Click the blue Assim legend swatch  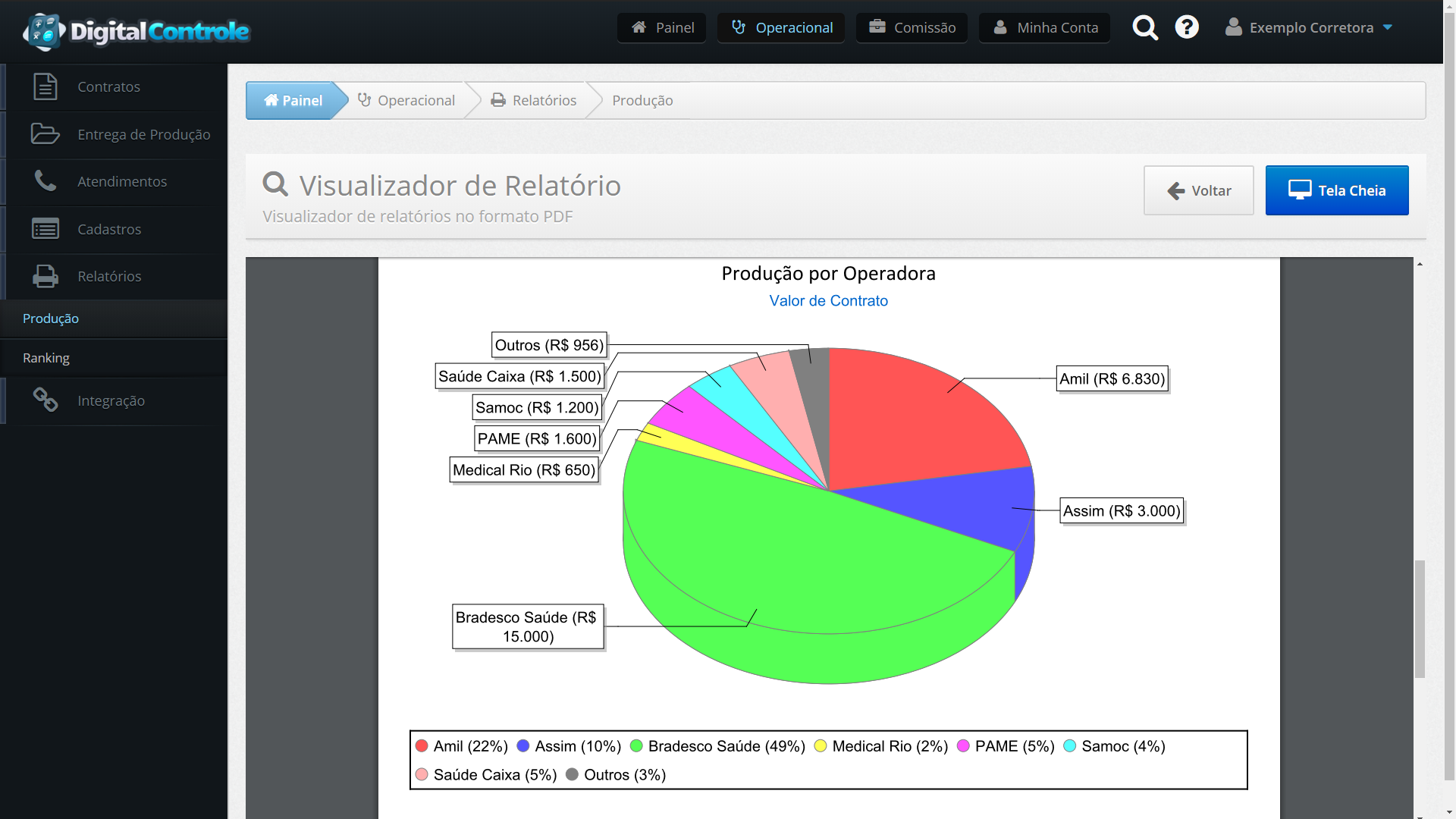[523, 746]
